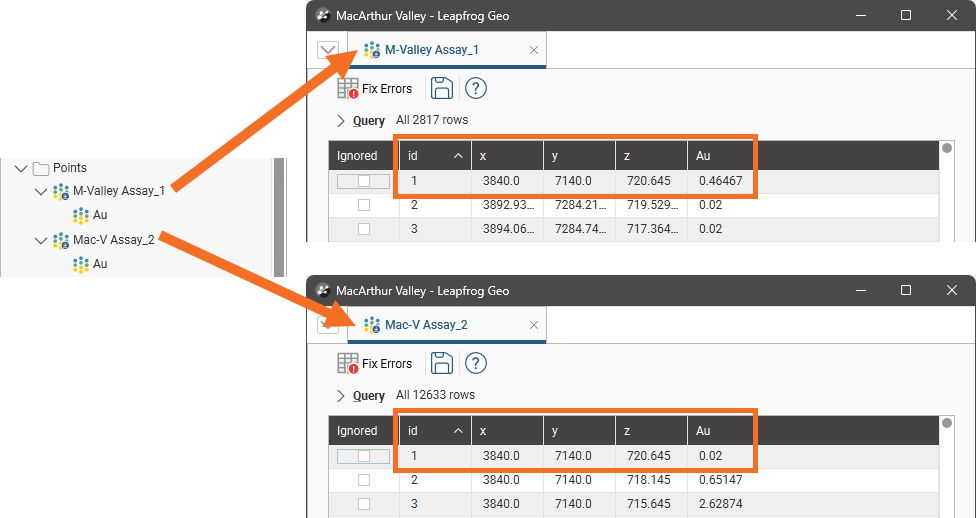This screenshot has width=976, height=518.
Task: Open help in Mac-V Assay_2 window
Action: click(476, 364)
